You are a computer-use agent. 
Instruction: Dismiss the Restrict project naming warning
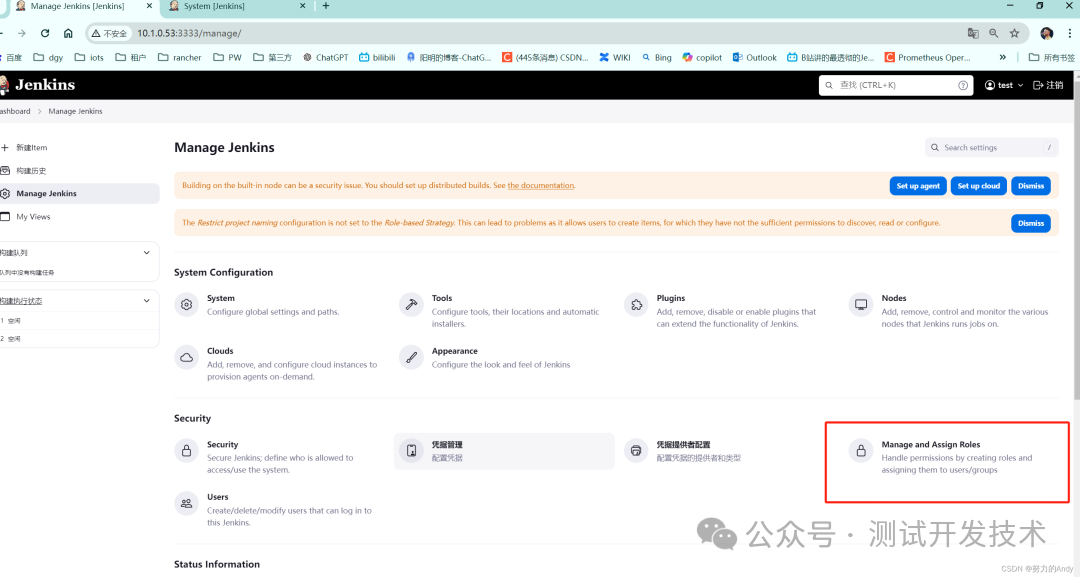[1031, 223]
